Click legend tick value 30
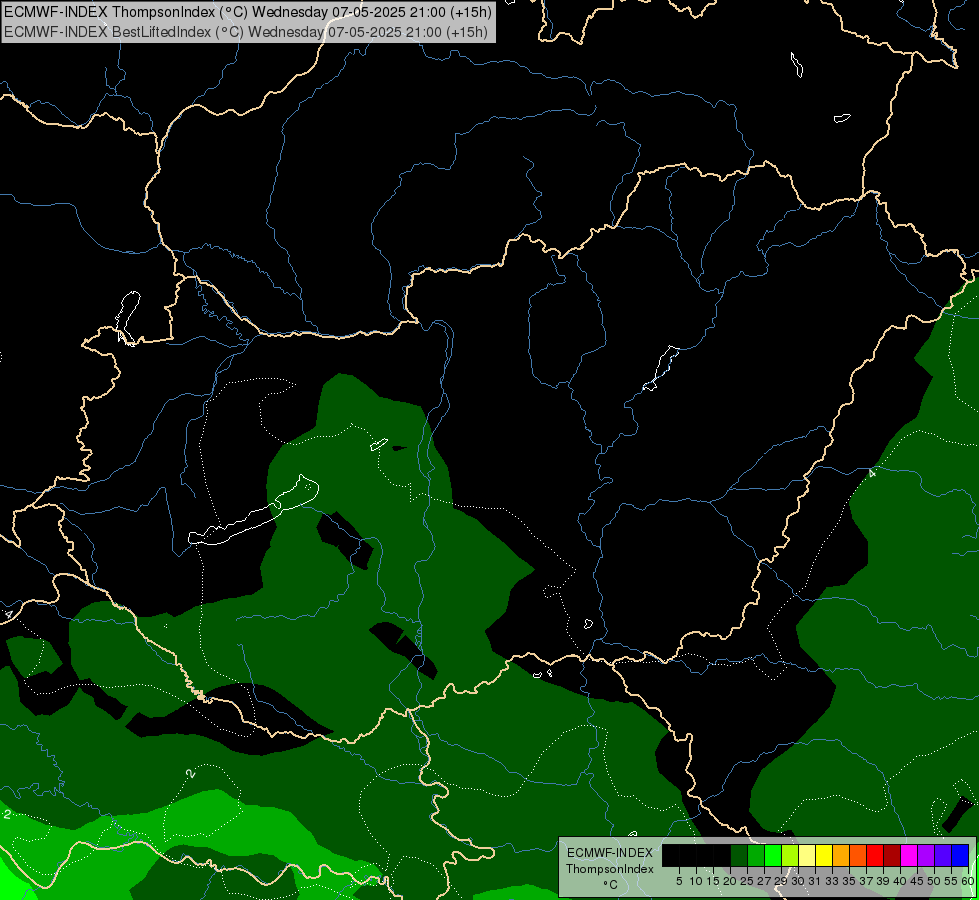Image resolution: width=979 pixels, height=900 pixels. pos(798,881)
